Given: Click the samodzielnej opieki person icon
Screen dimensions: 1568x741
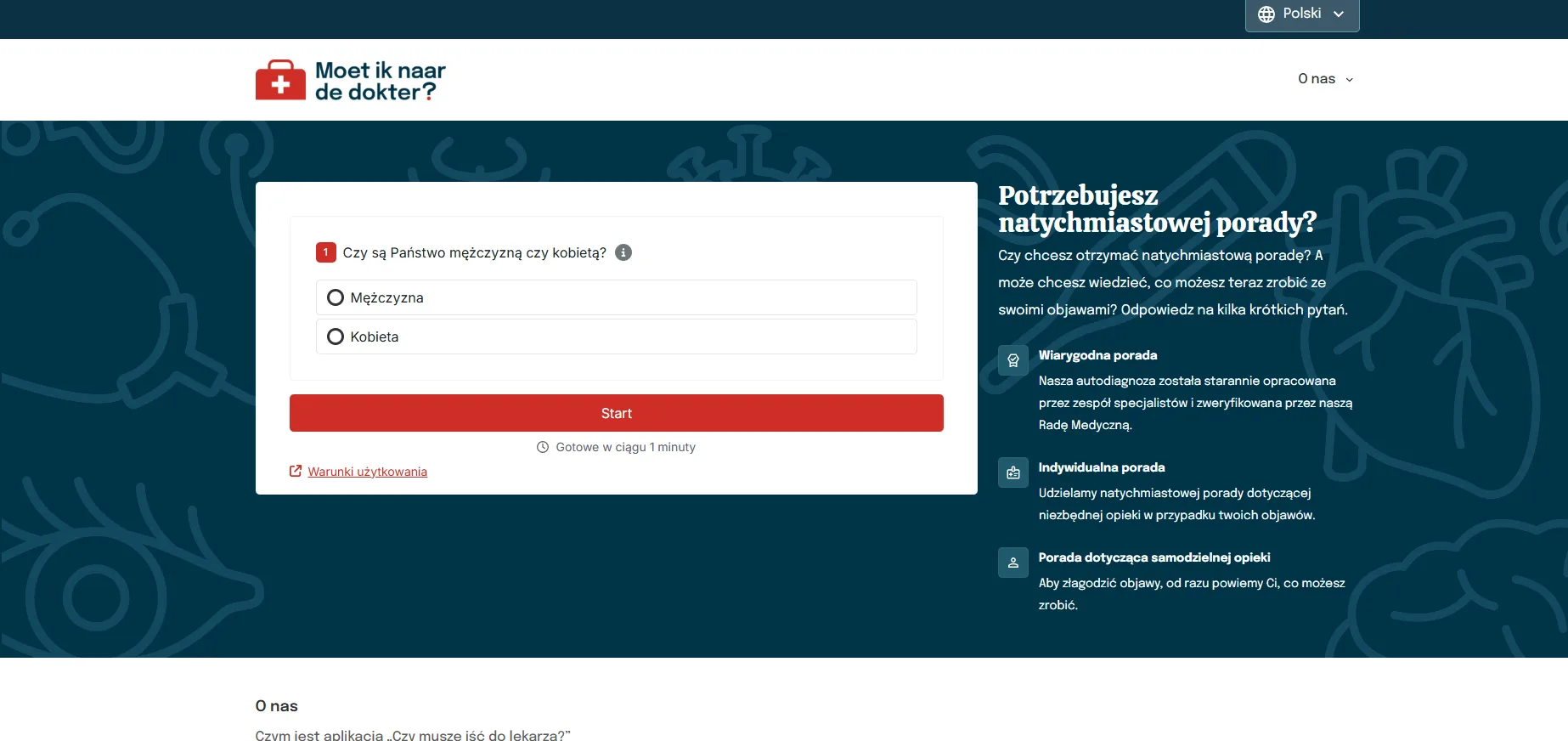Looking at the screenshot, I should coord(1012,563).
